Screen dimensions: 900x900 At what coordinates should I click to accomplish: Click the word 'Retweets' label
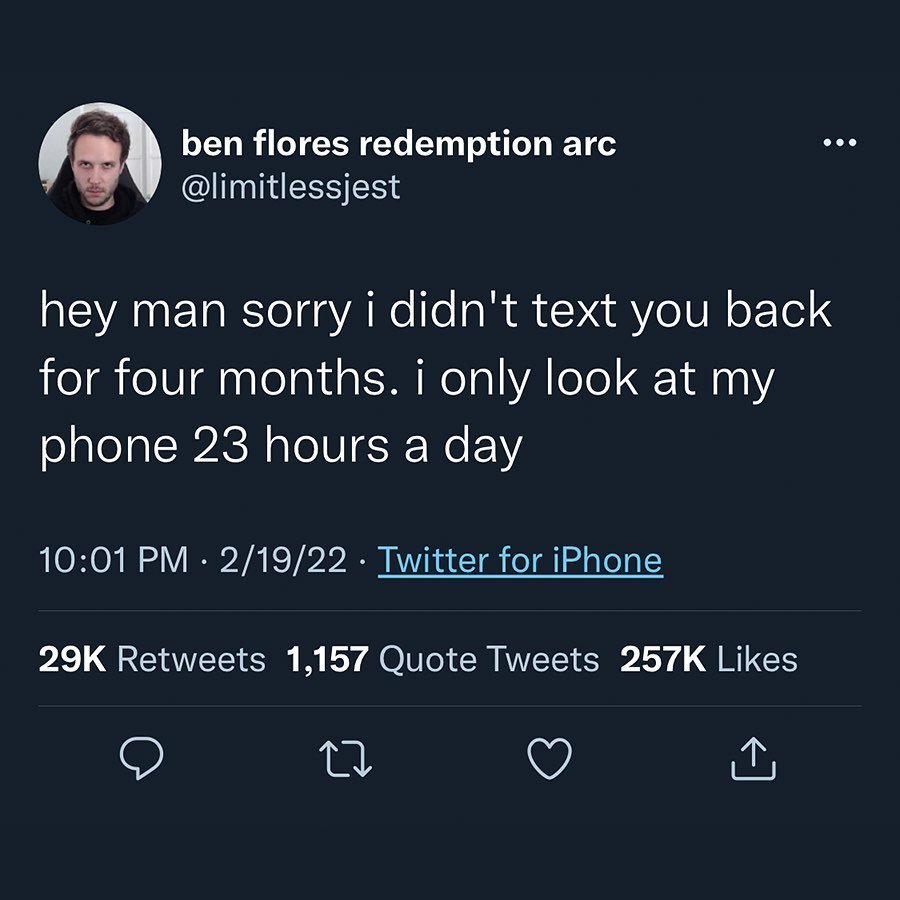tap(191, 659)
